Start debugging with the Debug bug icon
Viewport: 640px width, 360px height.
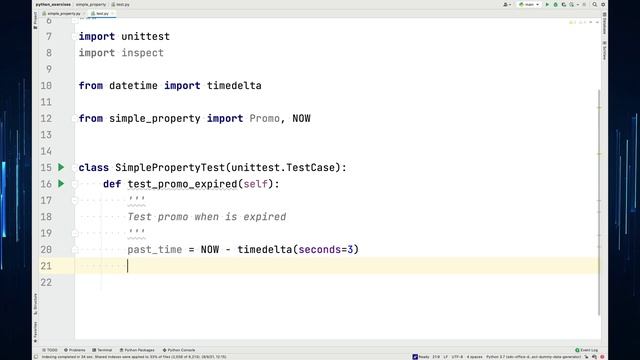click(x=556, y=4)
